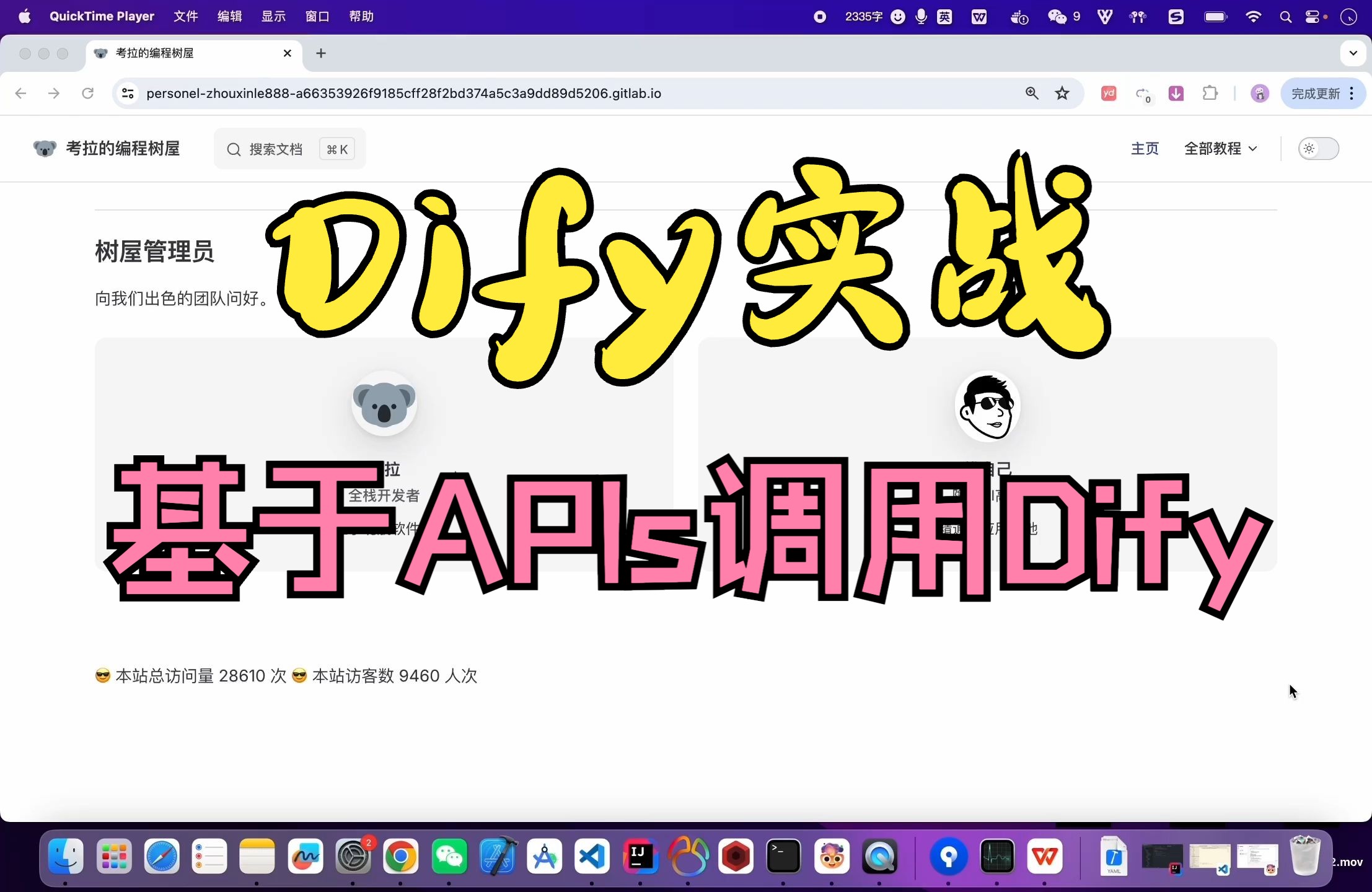Viewport: 1372px width, 892px height.
Task: Click the koala site logo
Action: coord(45,149)
